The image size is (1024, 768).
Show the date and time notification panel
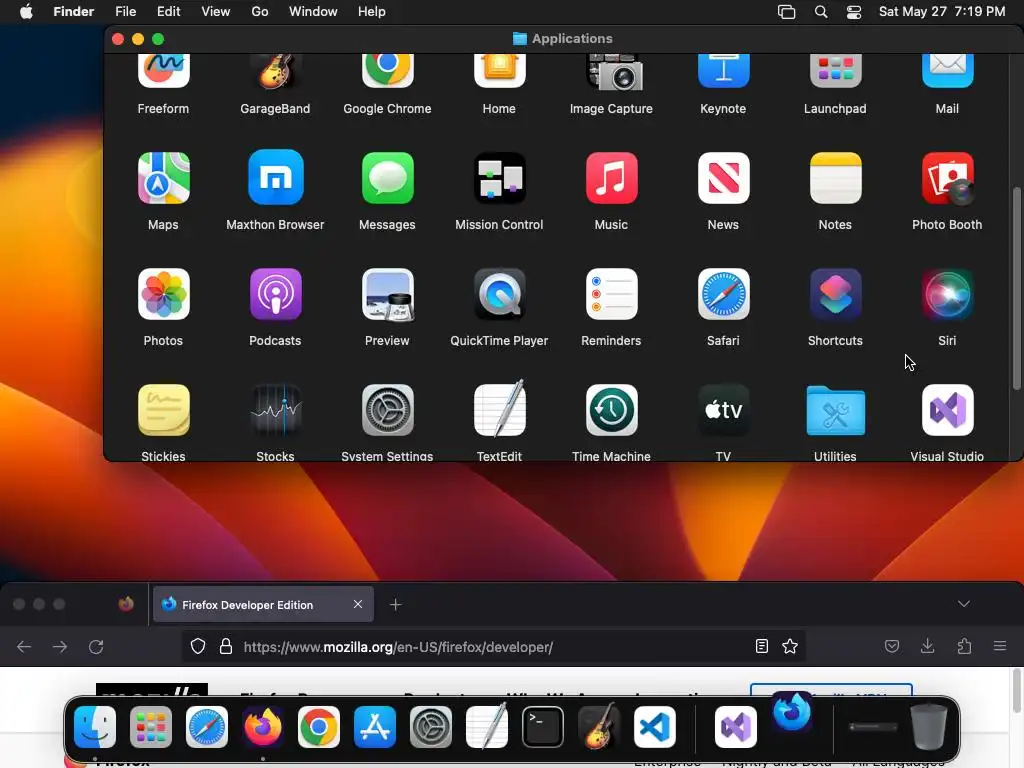(942, 12)
